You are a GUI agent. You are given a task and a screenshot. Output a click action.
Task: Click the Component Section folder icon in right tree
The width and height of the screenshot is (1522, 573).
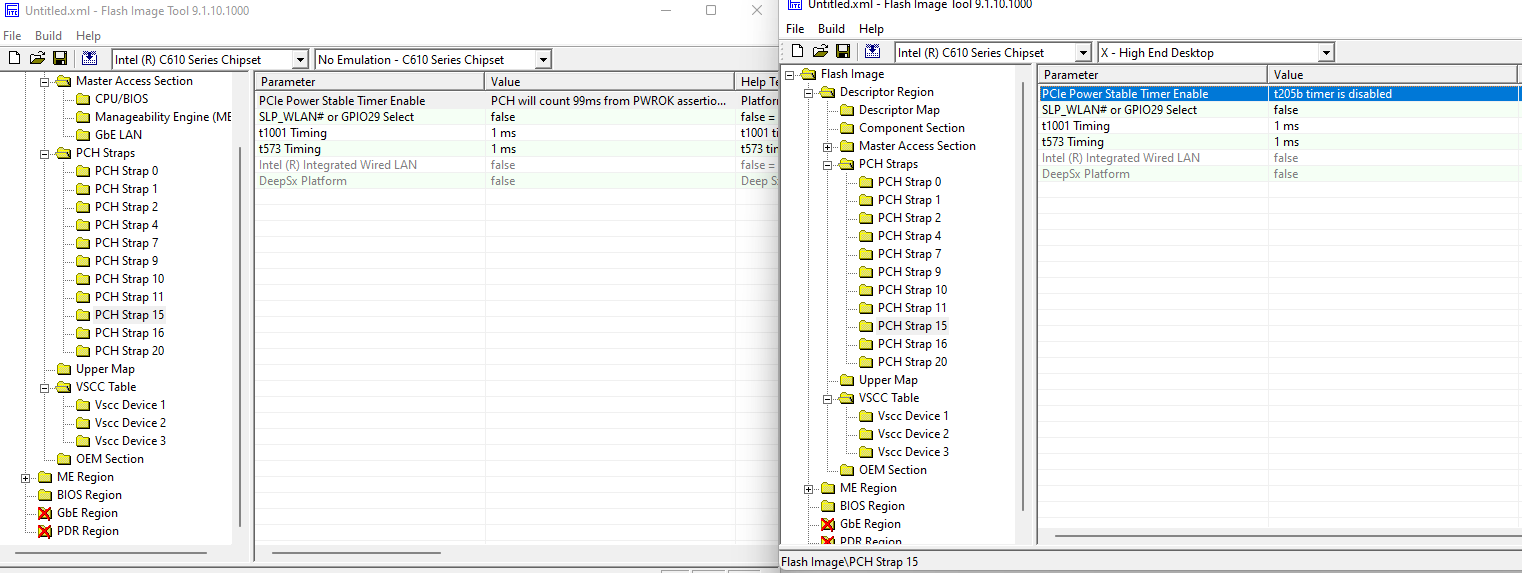pos(847,128)
